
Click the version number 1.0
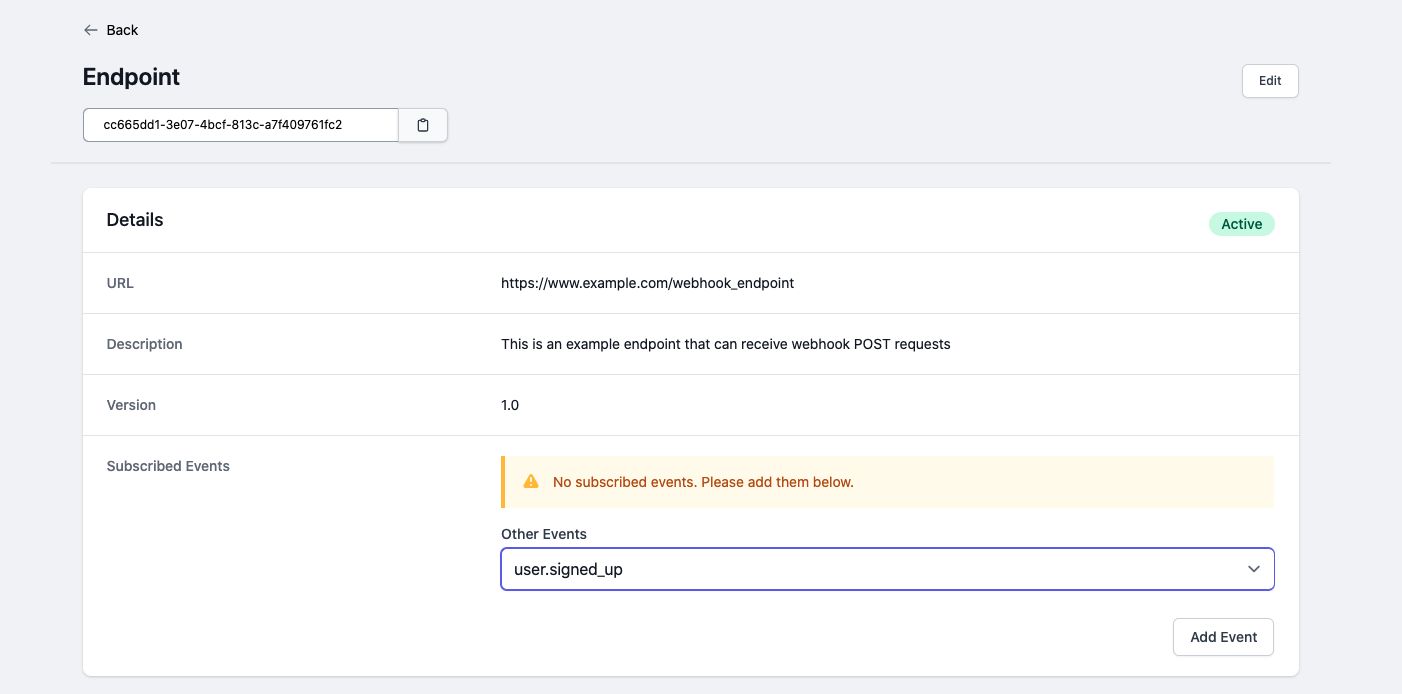pos(510,405)
